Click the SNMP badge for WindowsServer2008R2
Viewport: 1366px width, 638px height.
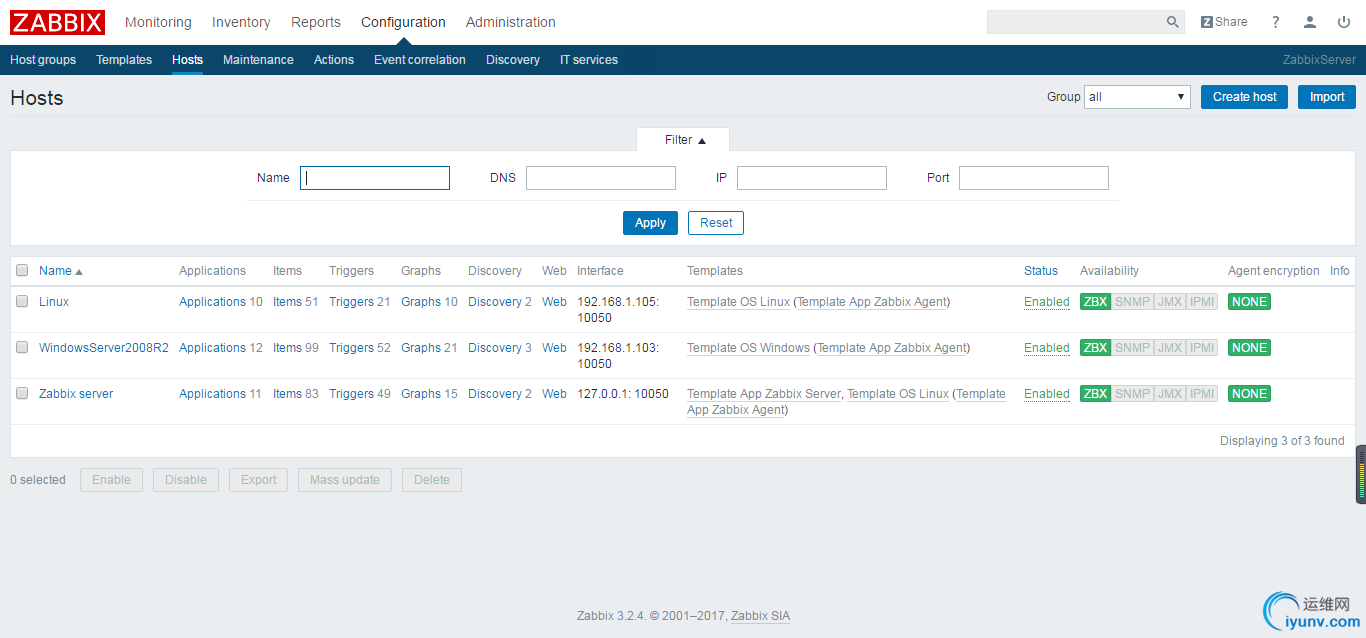point(1132,348)
